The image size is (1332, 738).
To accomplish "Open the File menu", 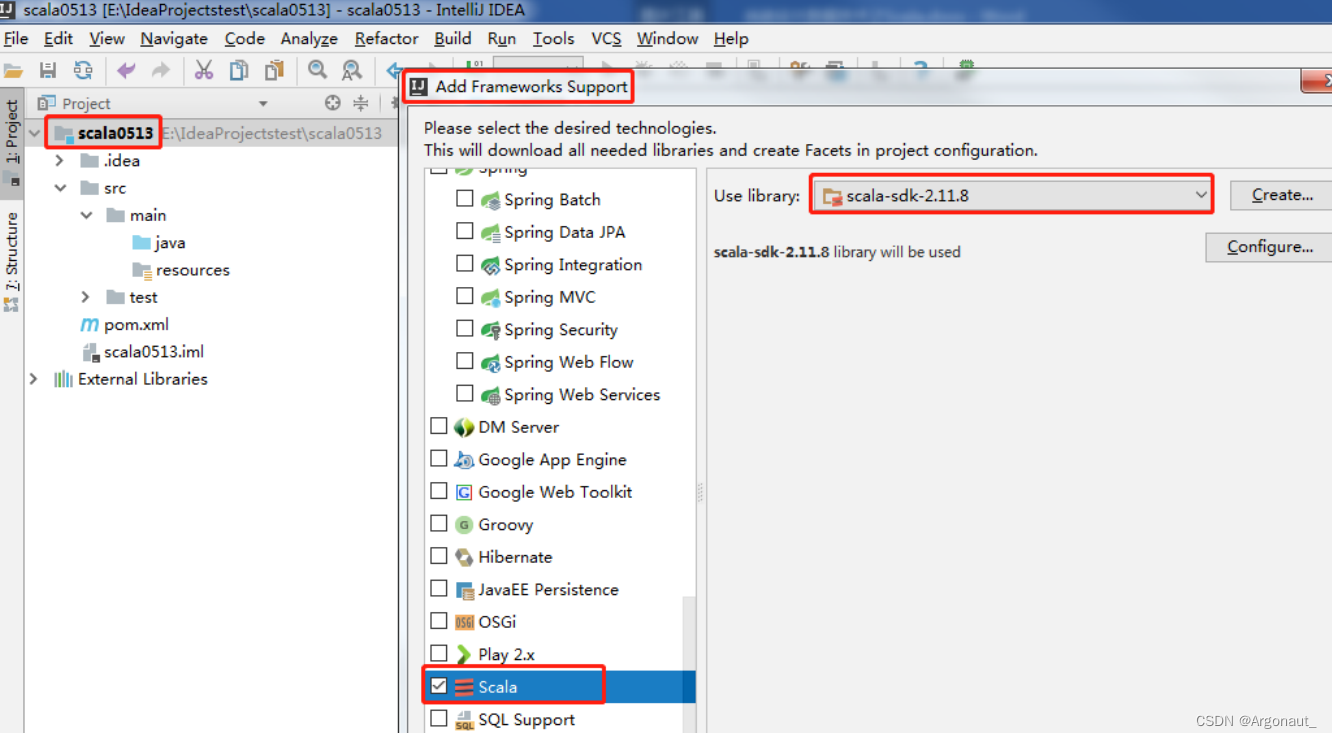I will tap(16, 38).
